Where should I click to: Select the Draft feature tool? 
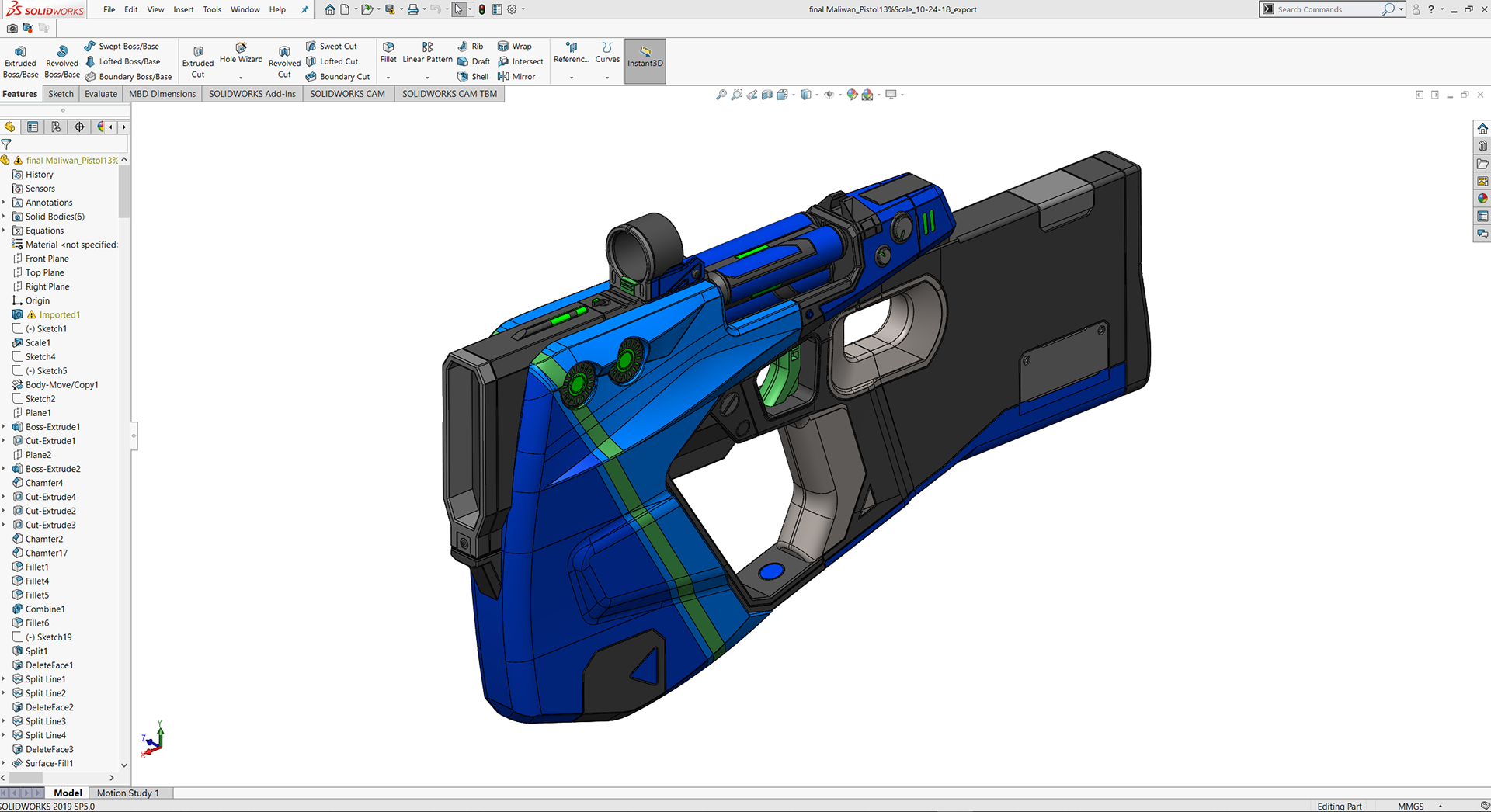pyautogui.click(x=474, y=61)
